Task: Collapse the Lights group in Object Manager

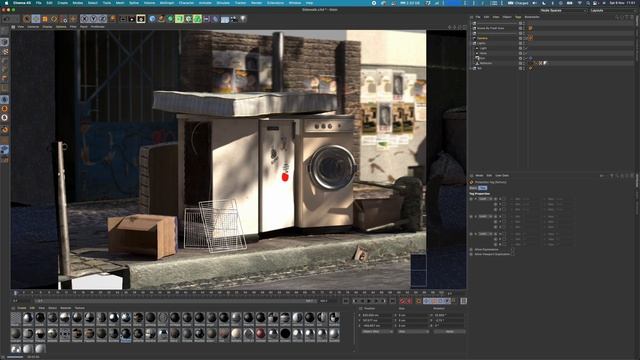Action: [x=471, y=43]
